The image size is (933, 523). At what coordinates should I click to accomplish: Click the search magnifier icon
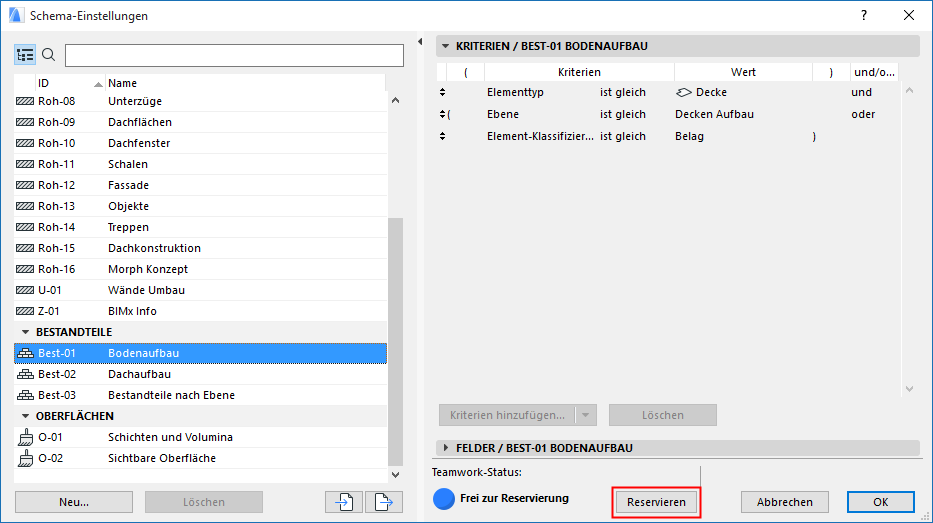(49, 55)
